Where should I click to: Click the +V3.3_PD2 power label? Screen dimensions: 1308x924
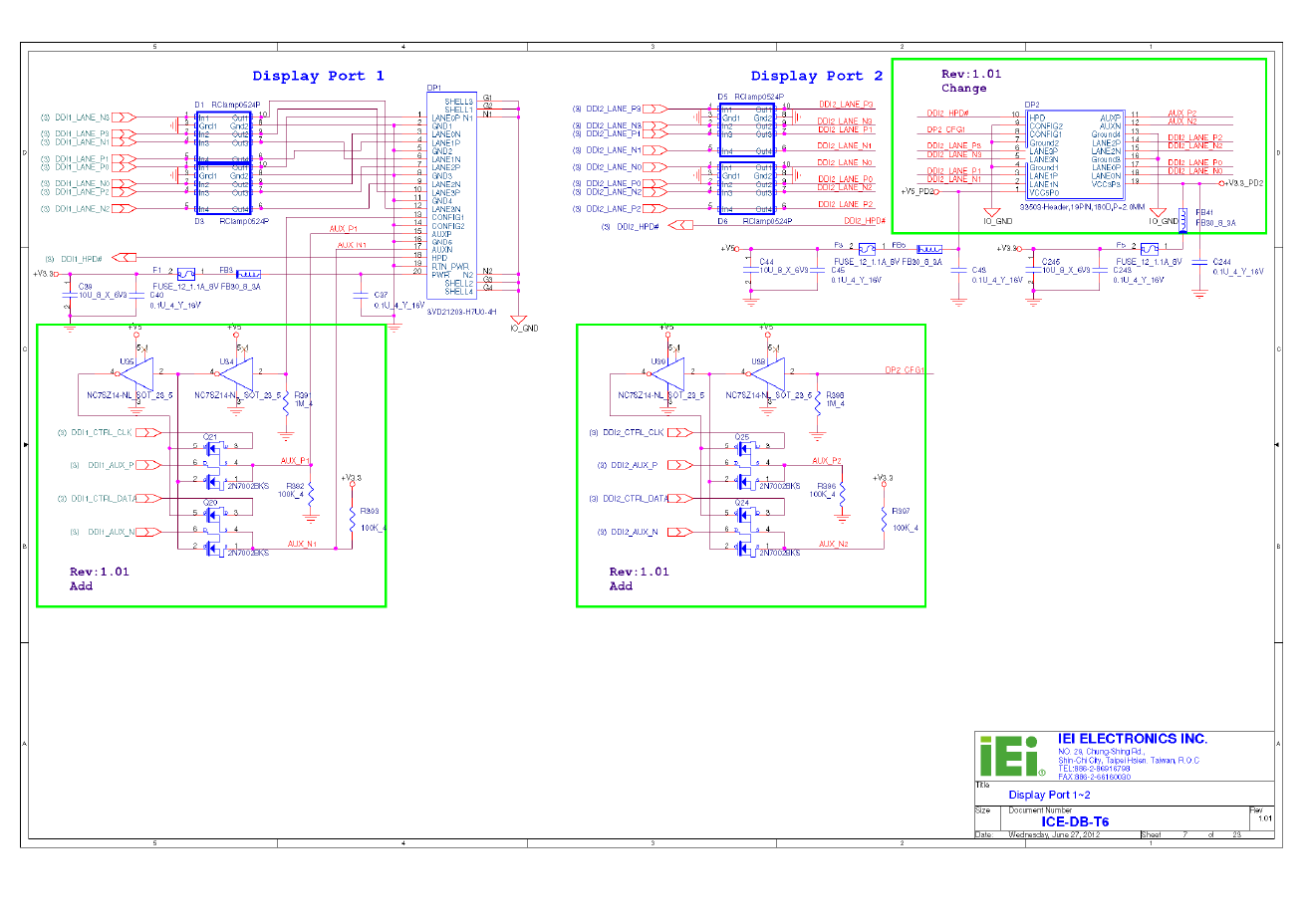(x=1242, y=183)
